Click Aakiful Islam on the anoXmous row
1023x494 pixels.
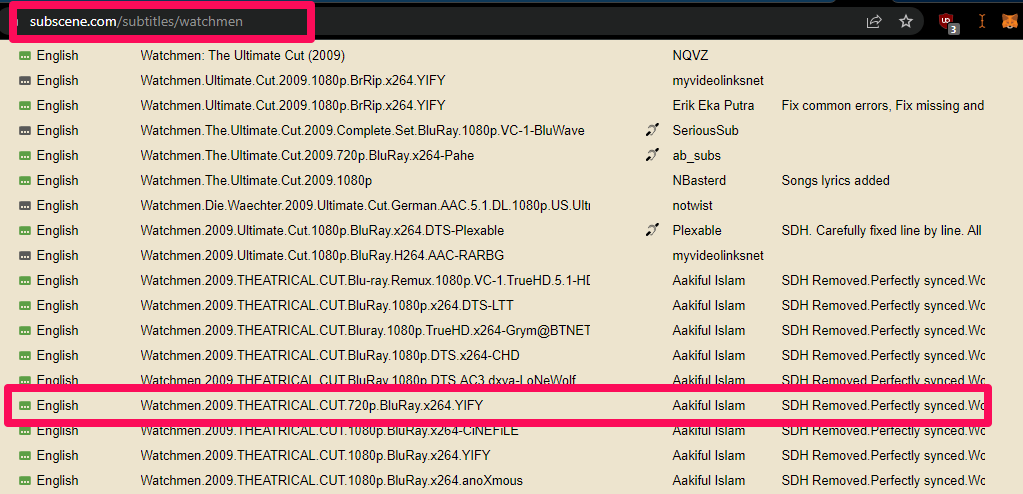709,480
